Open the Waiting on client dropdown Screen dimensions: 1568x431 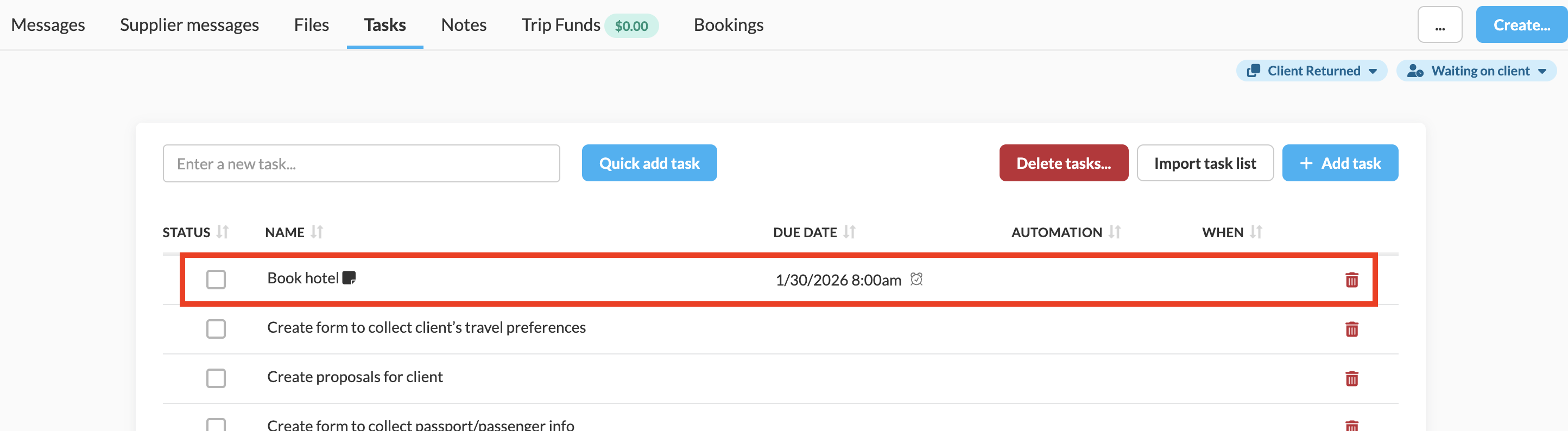coord(1476,71)
